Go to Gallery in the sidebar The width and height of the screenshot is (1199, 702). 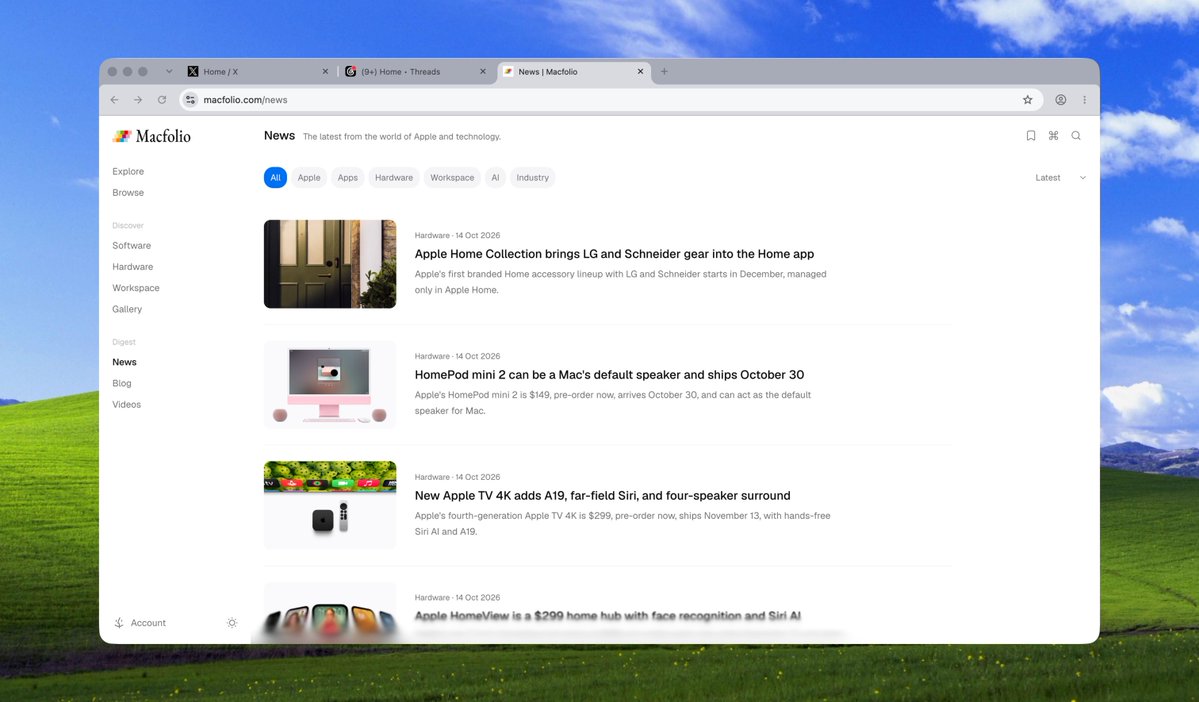[x=127, y=309]
